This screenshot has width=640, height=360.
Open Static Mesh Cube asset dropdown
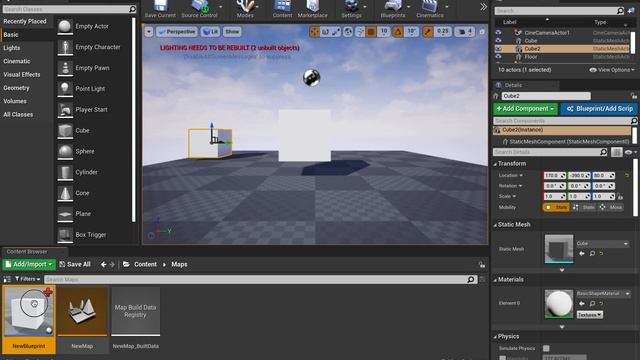(602, 244)
